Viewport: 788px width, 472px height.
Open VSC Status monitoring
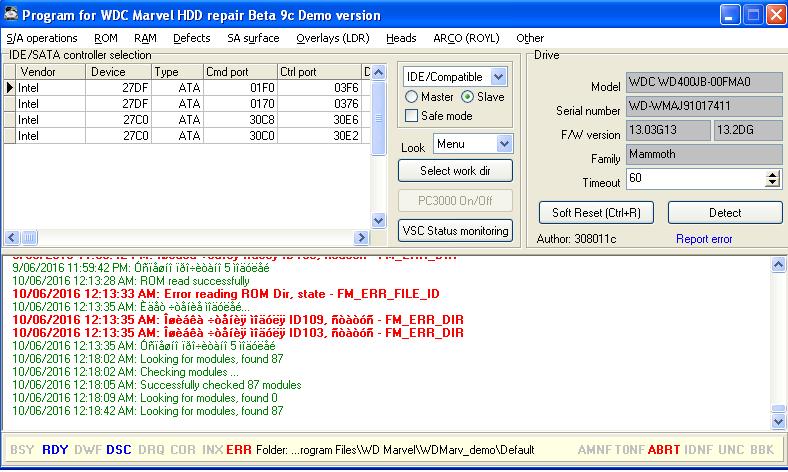pos(455,231)
